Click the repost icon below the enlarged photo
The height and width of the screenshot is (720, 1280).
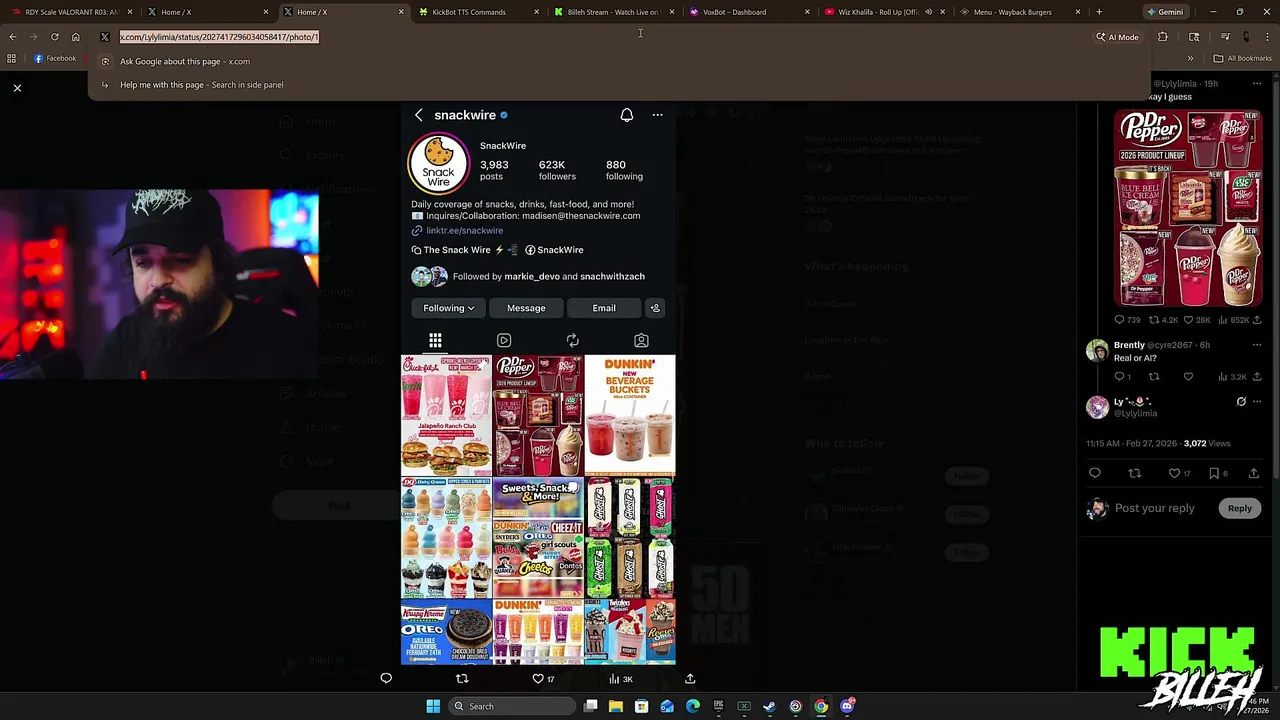(462, 678)
